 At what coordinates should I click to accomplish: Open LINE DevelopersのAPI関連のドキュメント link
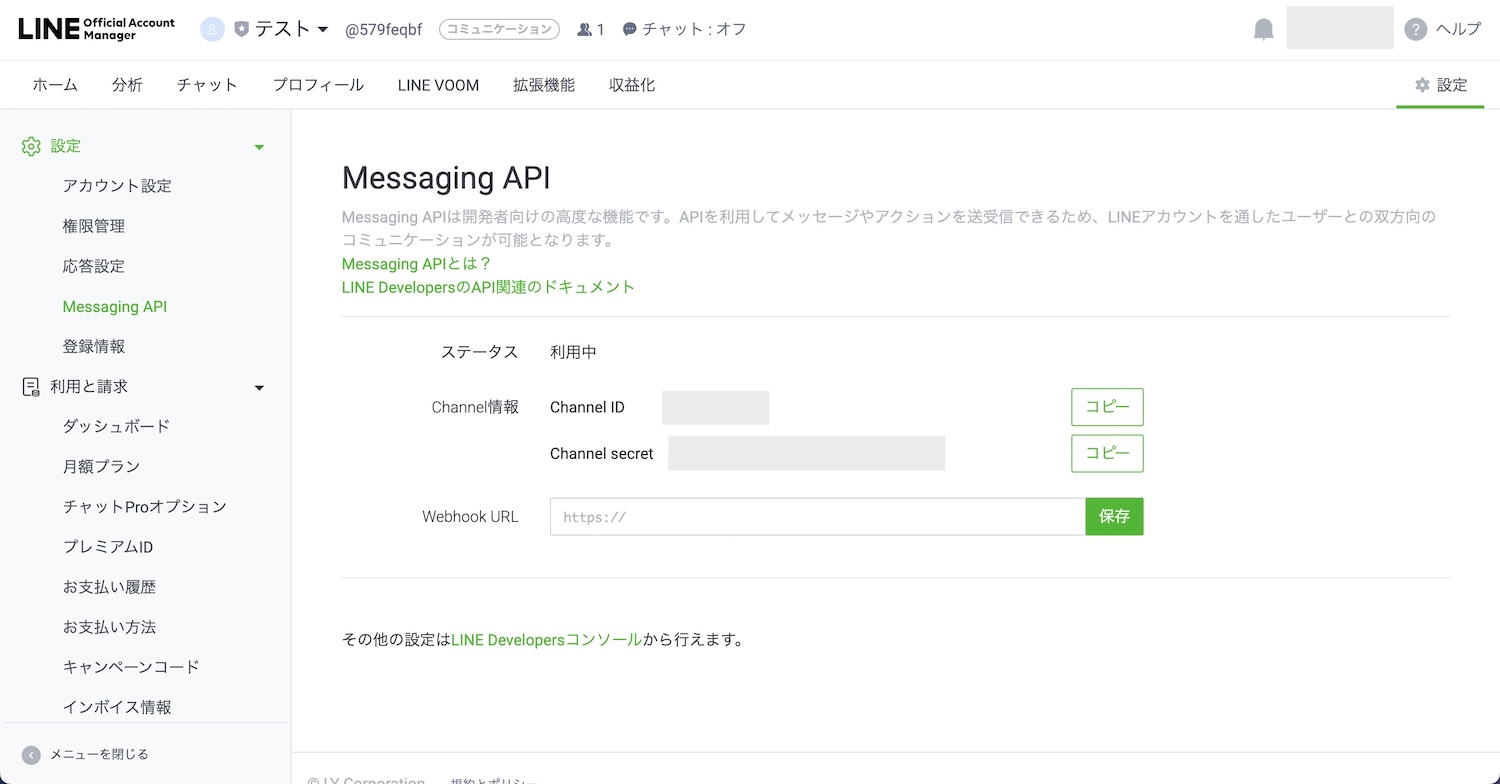(x=488, y=287)
